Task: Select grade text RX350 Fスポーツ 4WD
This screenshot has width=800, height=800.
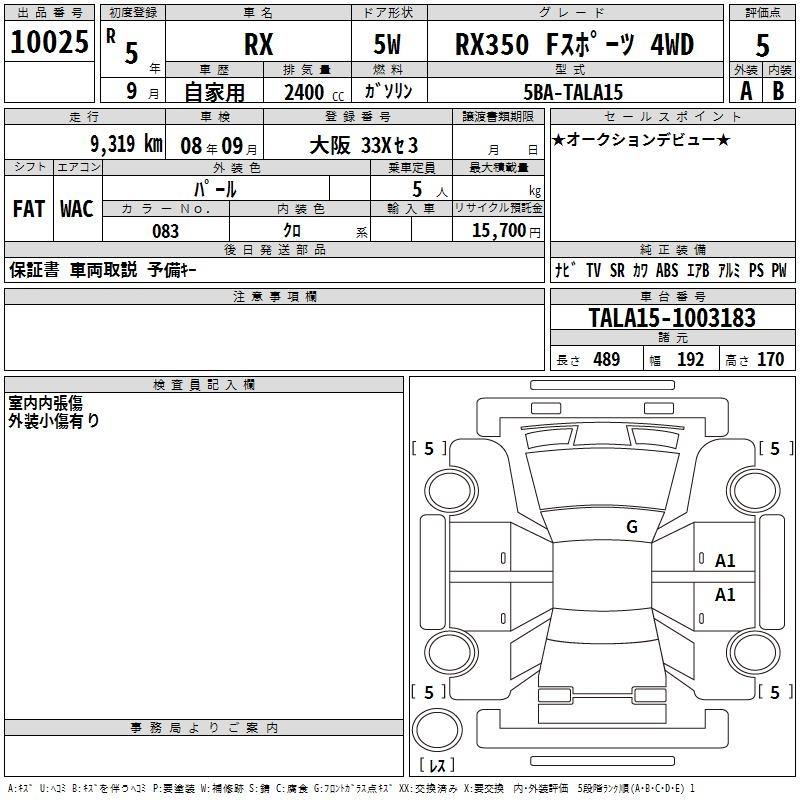Action: [x=574, y=44]
